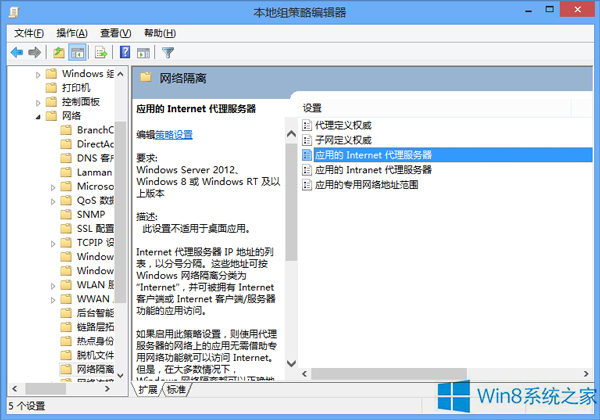The height and width of the screenshot is (420, 600).
Task: Open the 操作(A) menu
Action: [x=72, y=34]
